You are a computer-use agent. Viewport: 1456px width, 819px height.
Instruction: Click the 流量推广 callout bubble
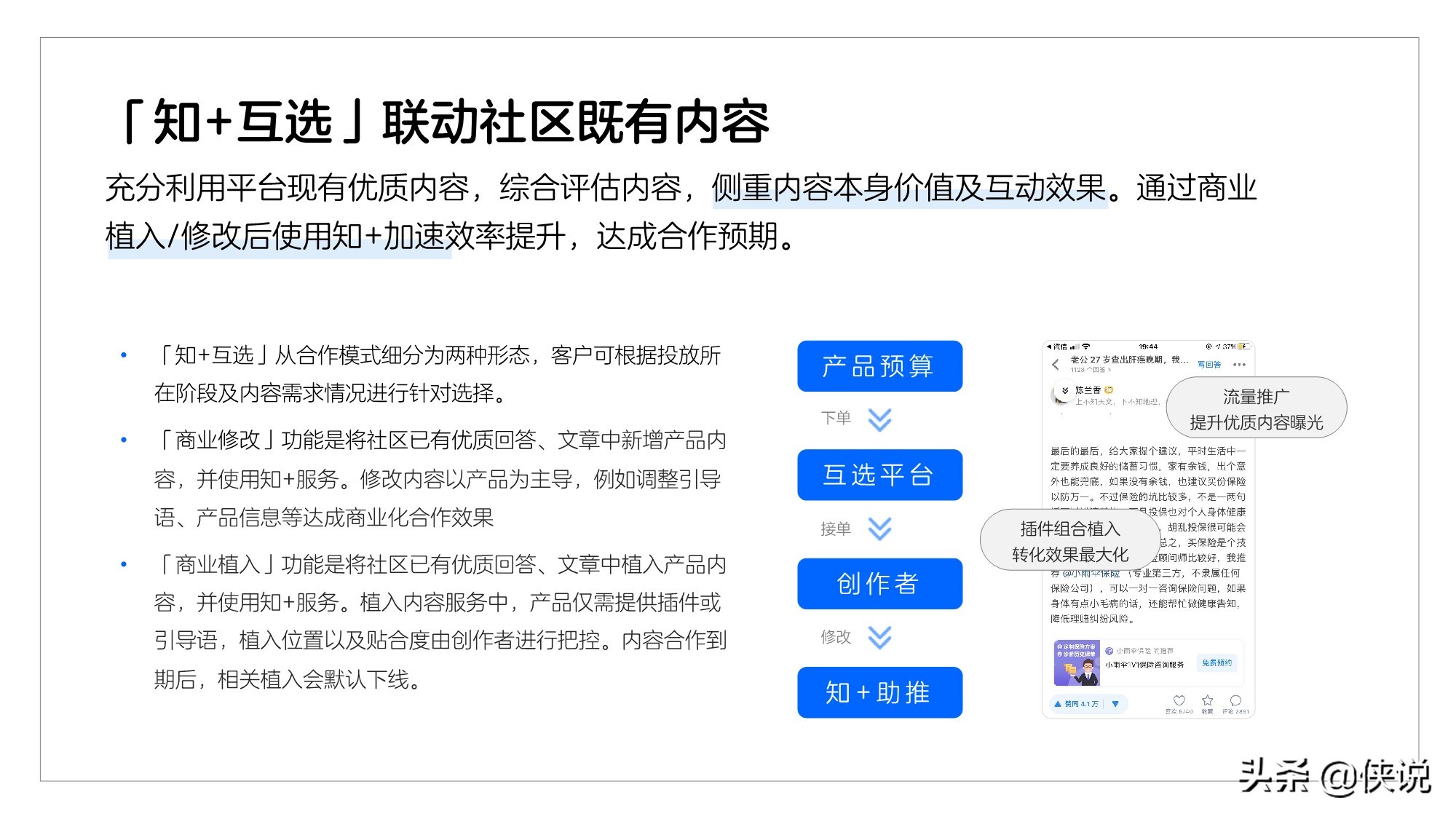tap(1256, 408)
